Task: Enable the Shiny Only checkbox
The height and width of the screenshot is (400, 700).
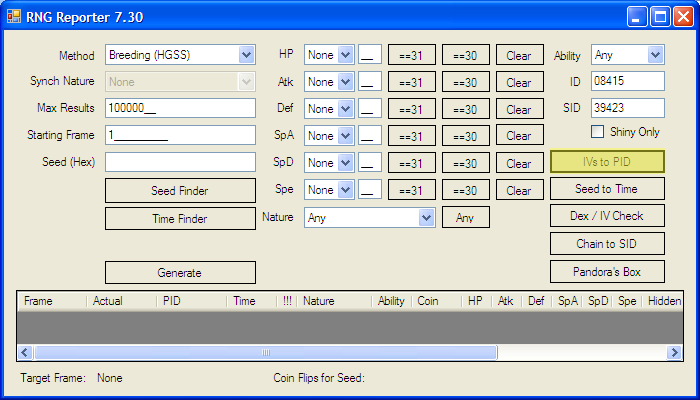Action: 598,132
